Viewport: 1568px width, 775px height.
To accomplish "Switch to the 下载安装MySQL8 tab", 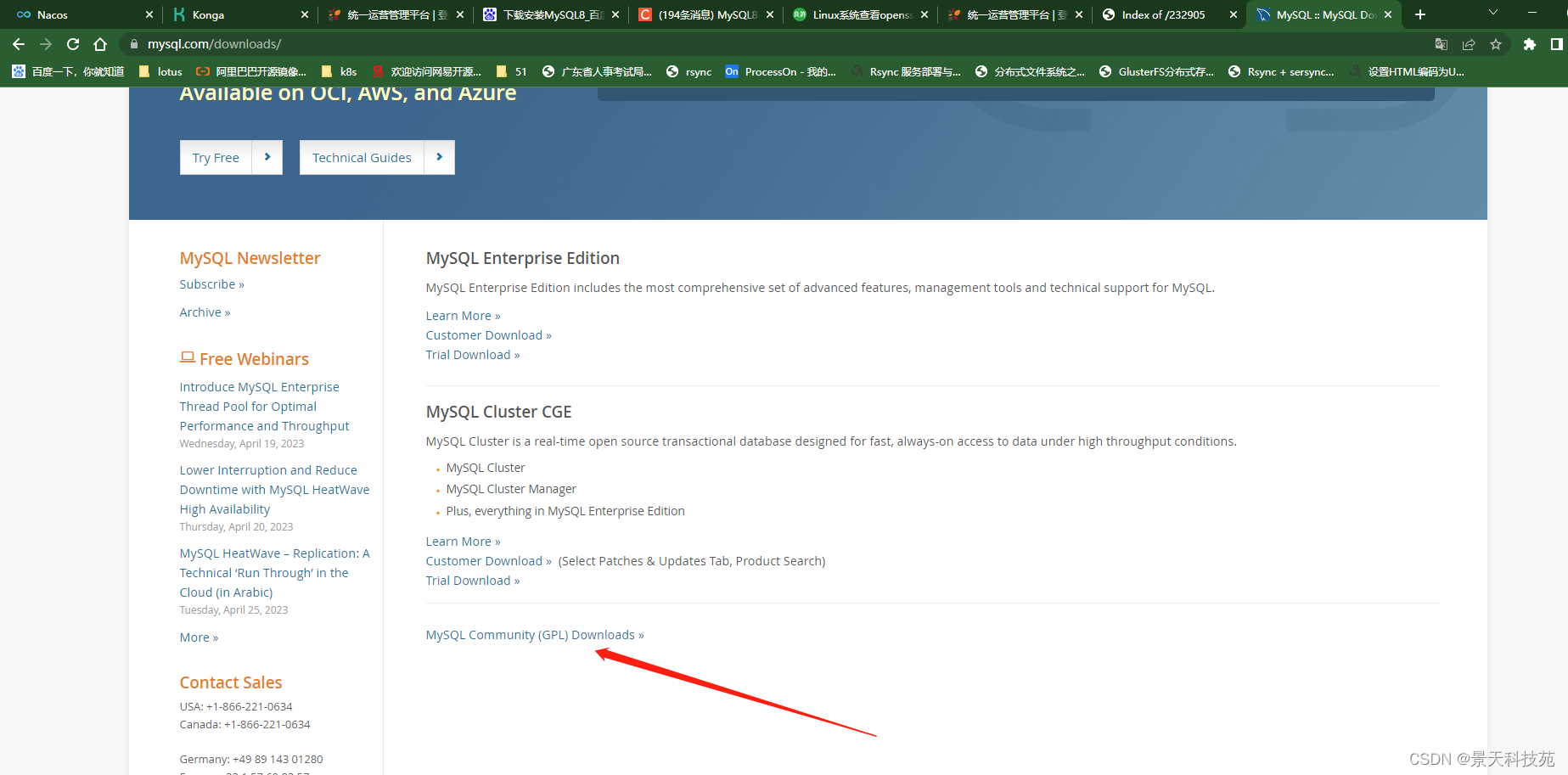I will (552, 14).
